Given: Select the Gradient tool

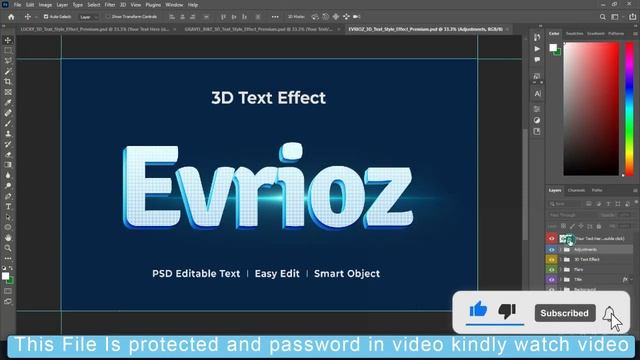Looking at the screenshot, I should (x=8, y=165).
